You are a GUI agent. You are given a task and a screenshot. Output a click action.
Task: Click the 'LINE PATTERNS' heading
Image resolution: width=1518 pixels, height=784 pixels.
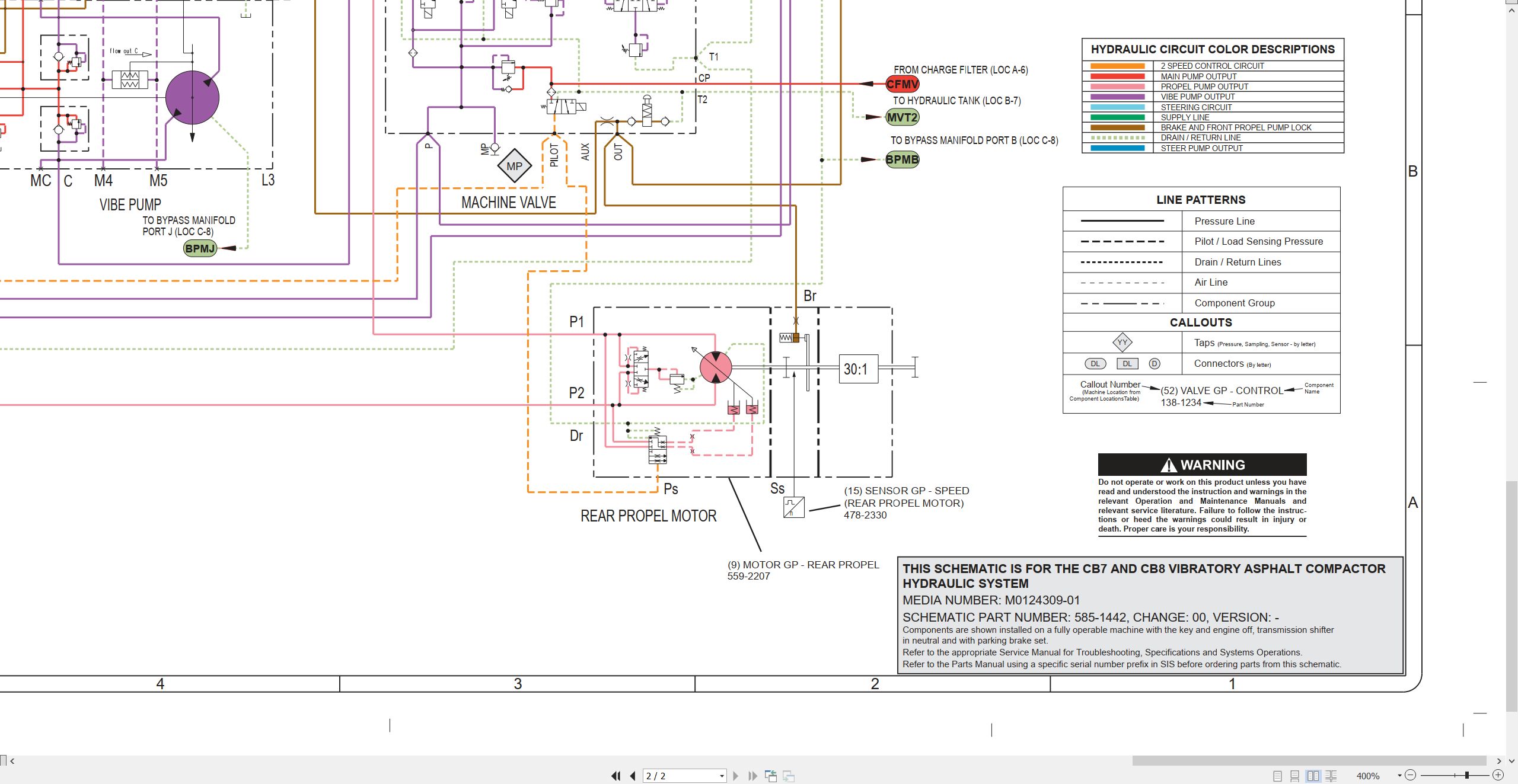[1201, 200]
